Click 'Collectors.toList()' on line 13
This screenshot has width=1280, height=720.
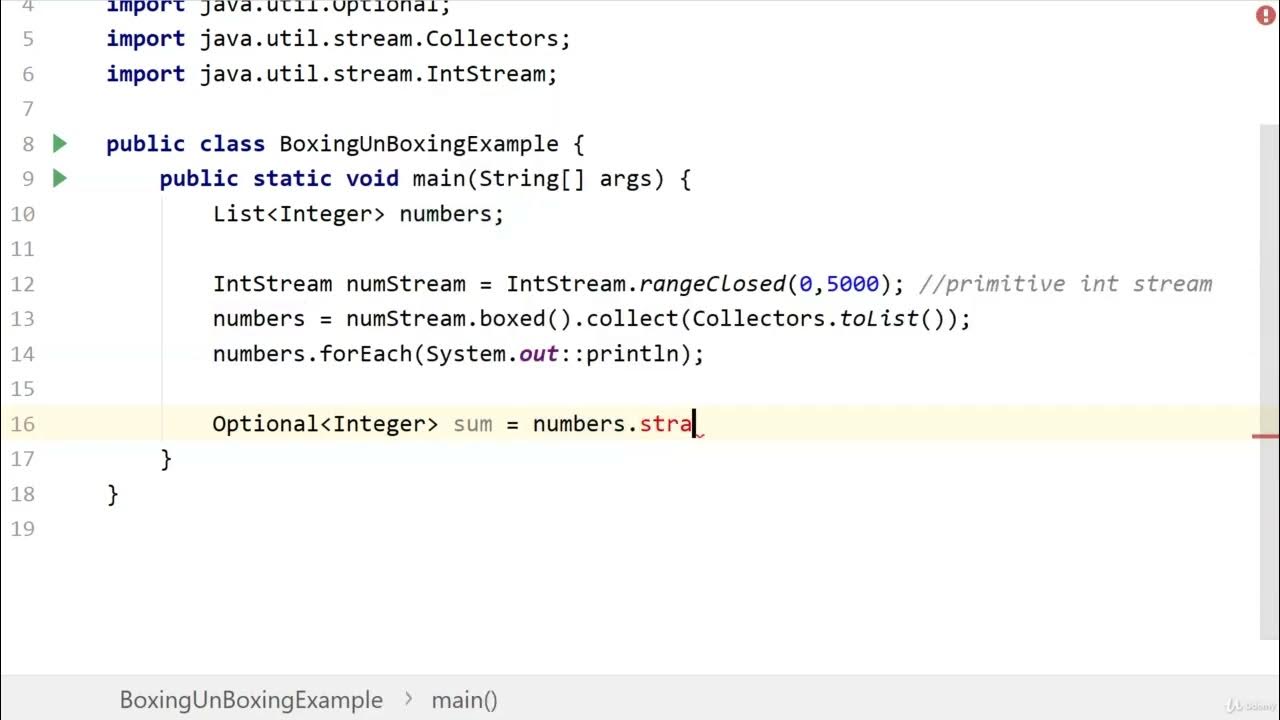coord(824,319)
